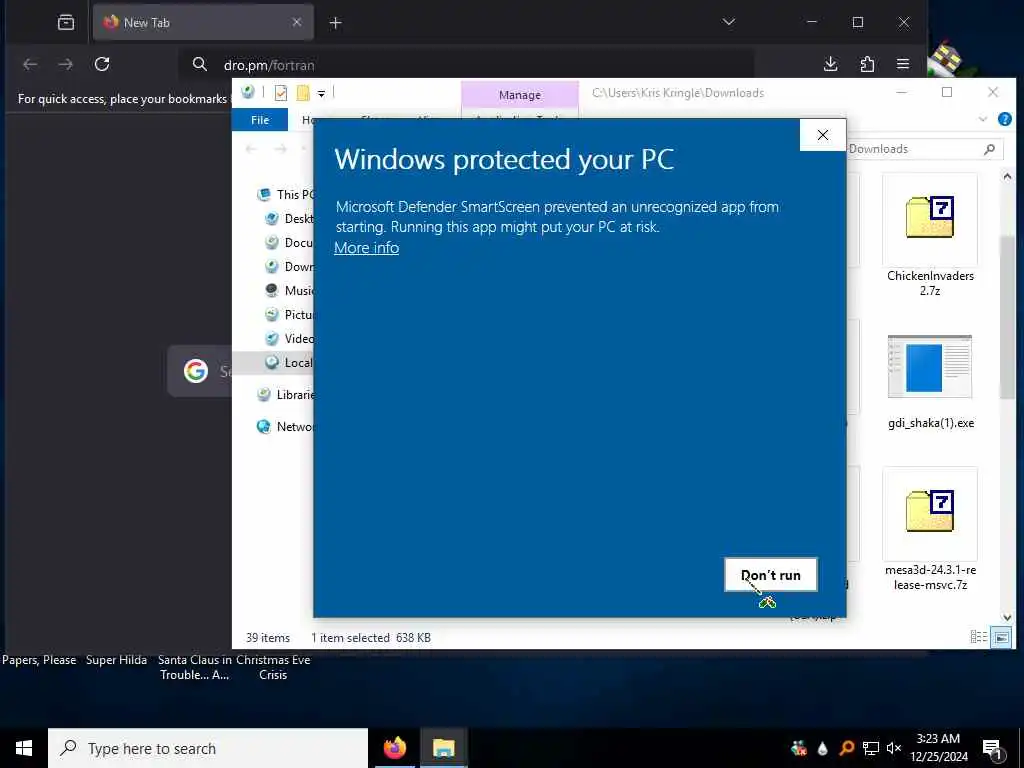Select the New Tab tab in Firefox

(x=203, y=22)
